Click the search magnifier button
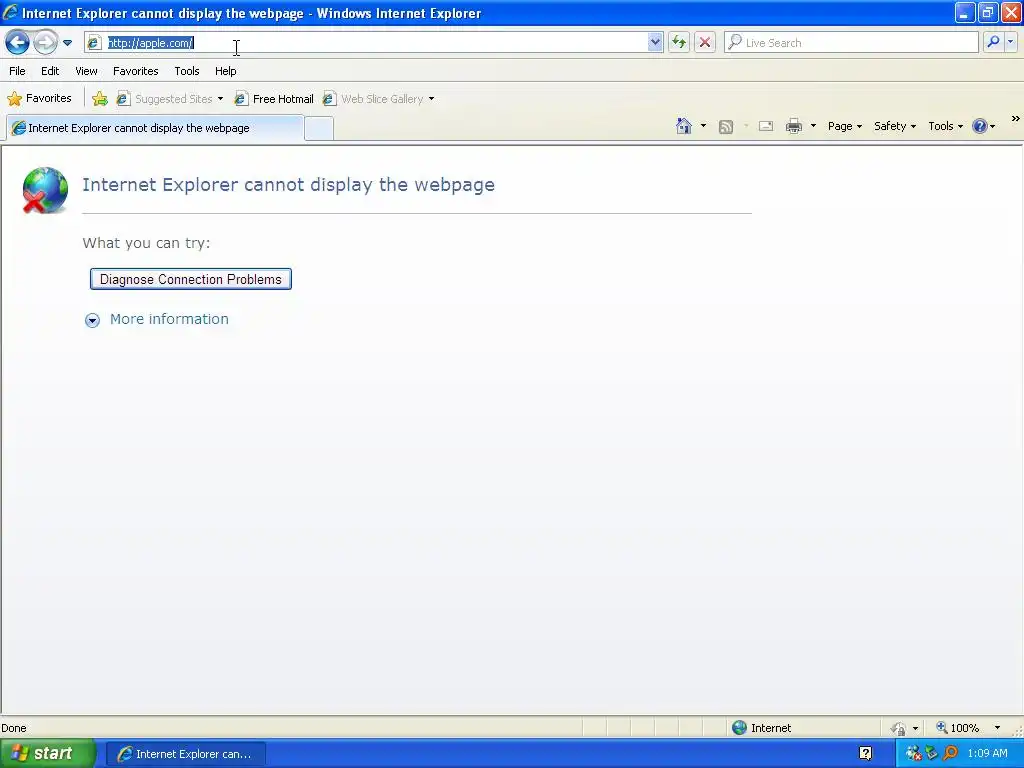Viewport: 1024px width, 768px height. (x=993, y=42)
